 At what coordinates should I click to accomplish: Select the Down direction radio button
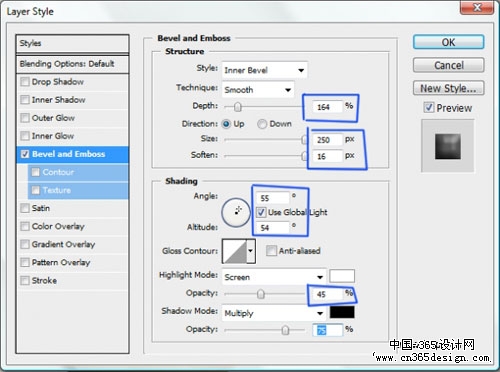[262, 124]
